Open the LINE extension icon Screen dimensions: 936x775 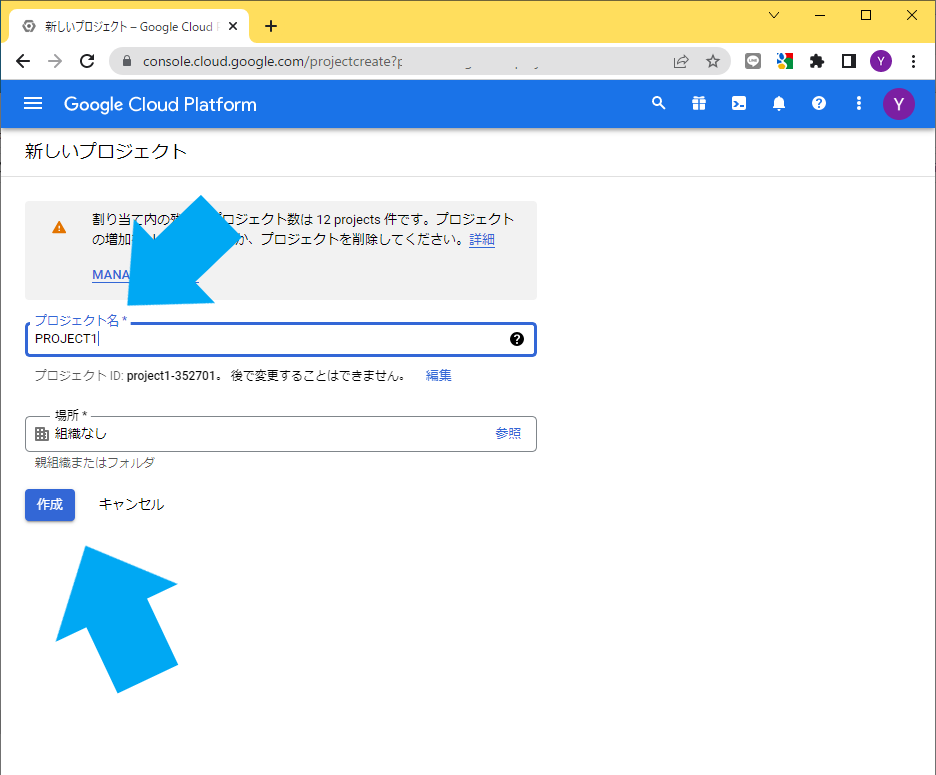tap(753, 61)
